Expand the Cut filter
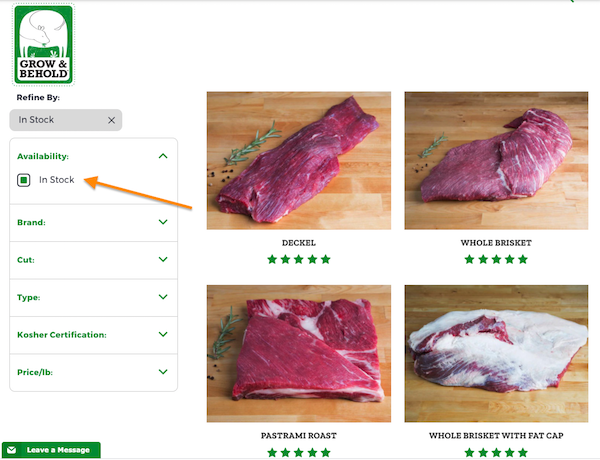Screen dimensions: 600x460 163,259
